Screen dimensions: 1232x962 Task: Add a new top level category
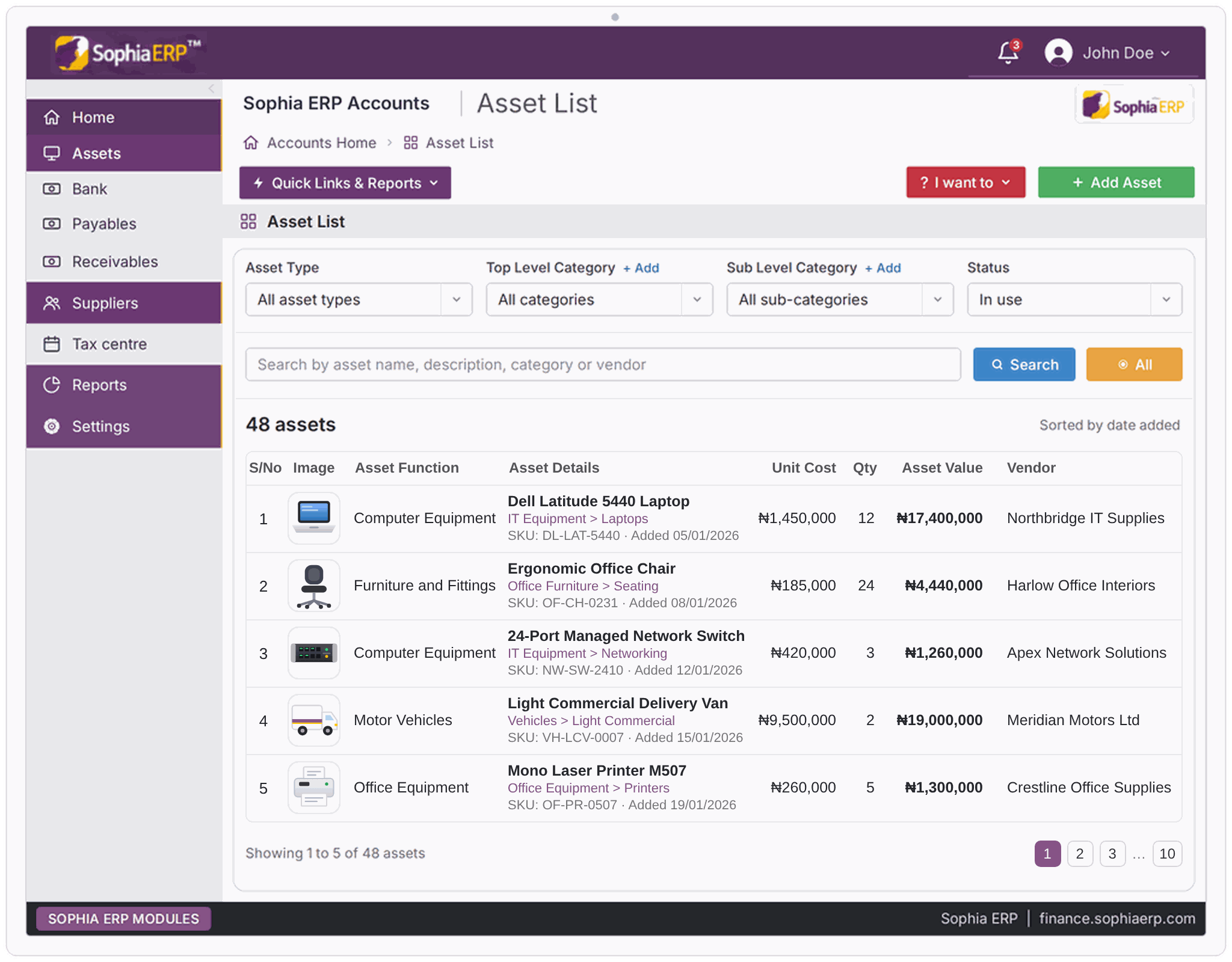(641, 268)
